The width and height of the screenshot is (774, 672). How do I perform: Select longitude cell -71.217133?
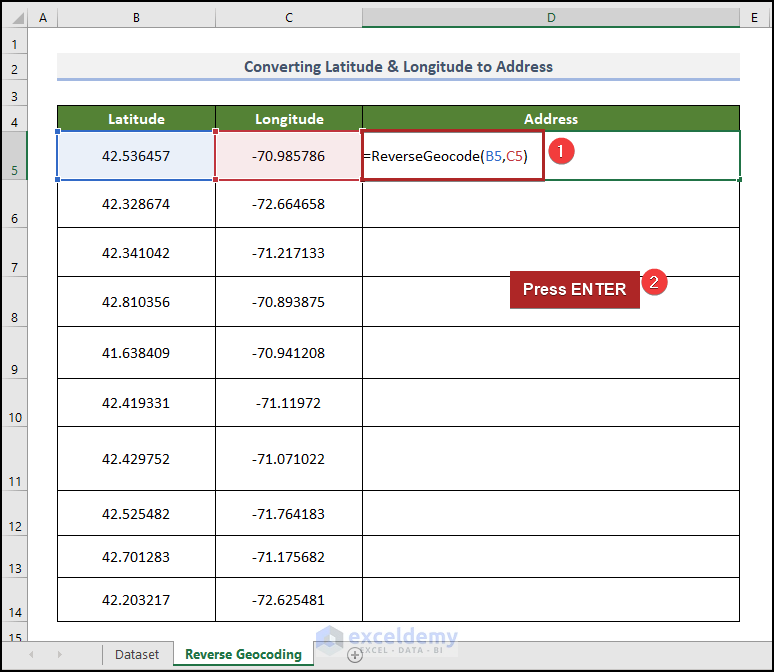tap(289, 252)
